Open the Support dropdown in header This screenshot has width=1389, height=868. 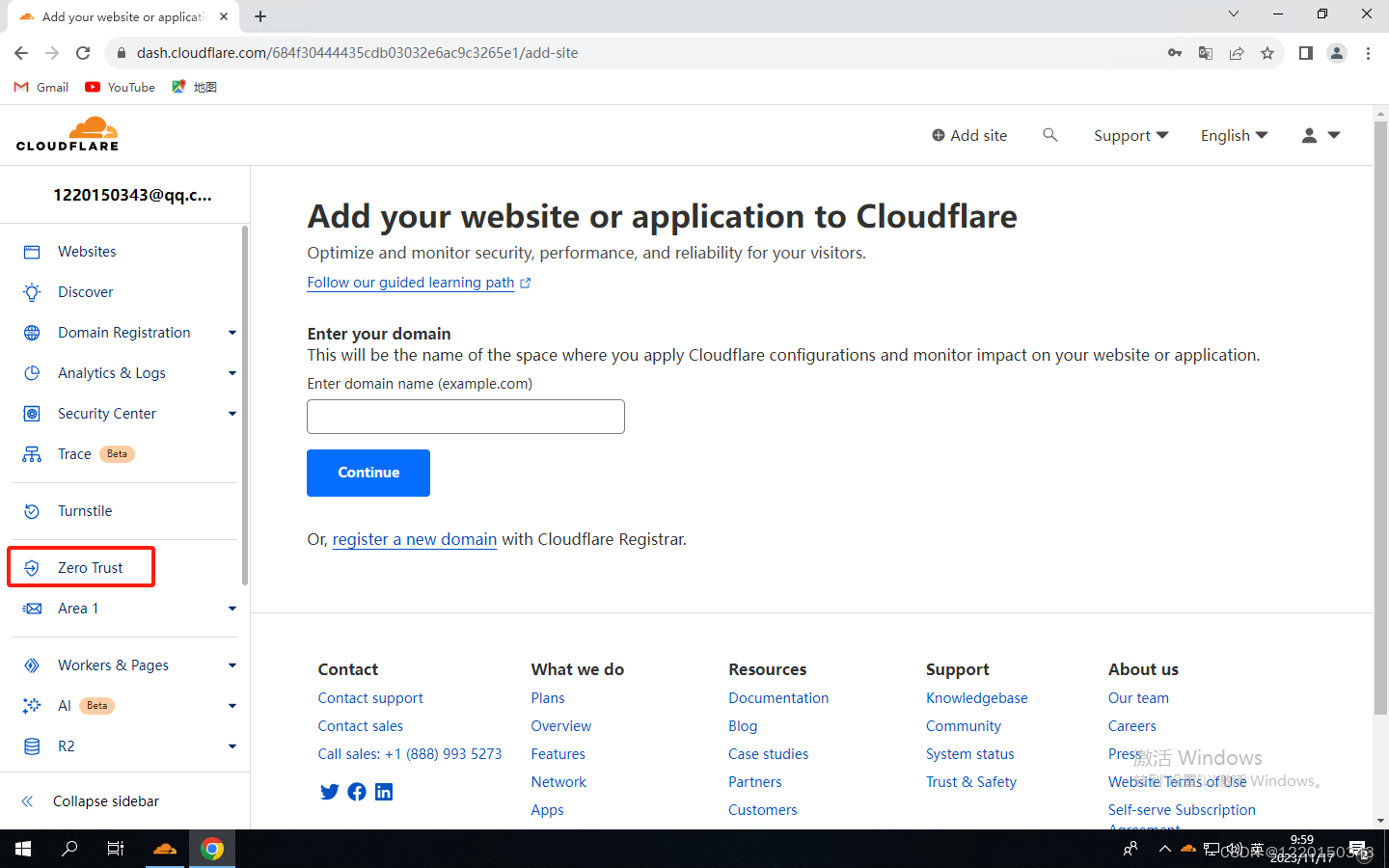[1130, 136]
